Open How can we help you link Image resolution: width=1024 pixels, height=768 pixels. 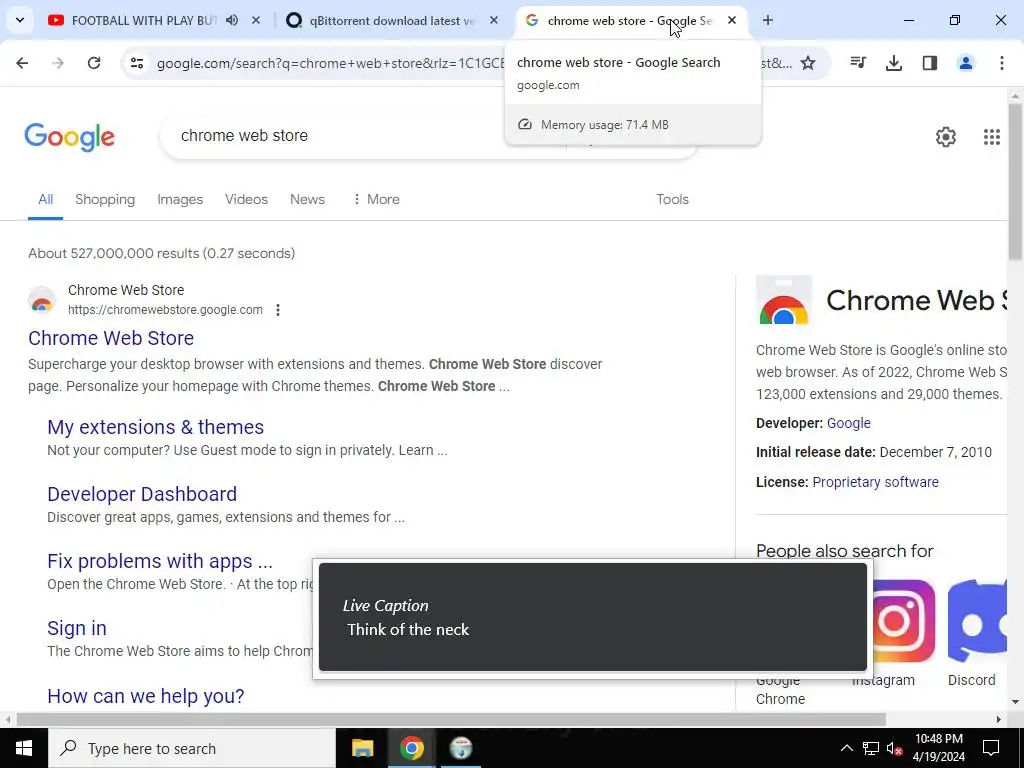146,696
